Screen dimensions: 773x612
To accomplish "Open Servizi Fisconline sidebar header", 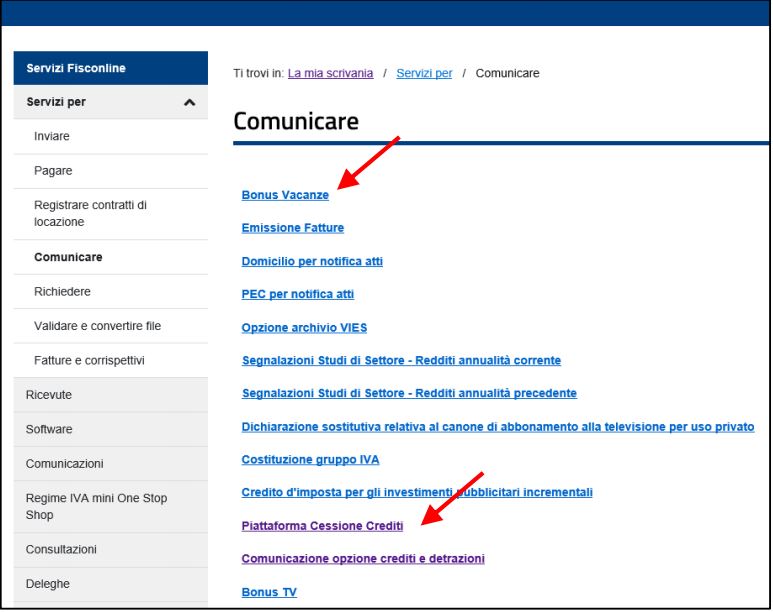I will 110,68.
